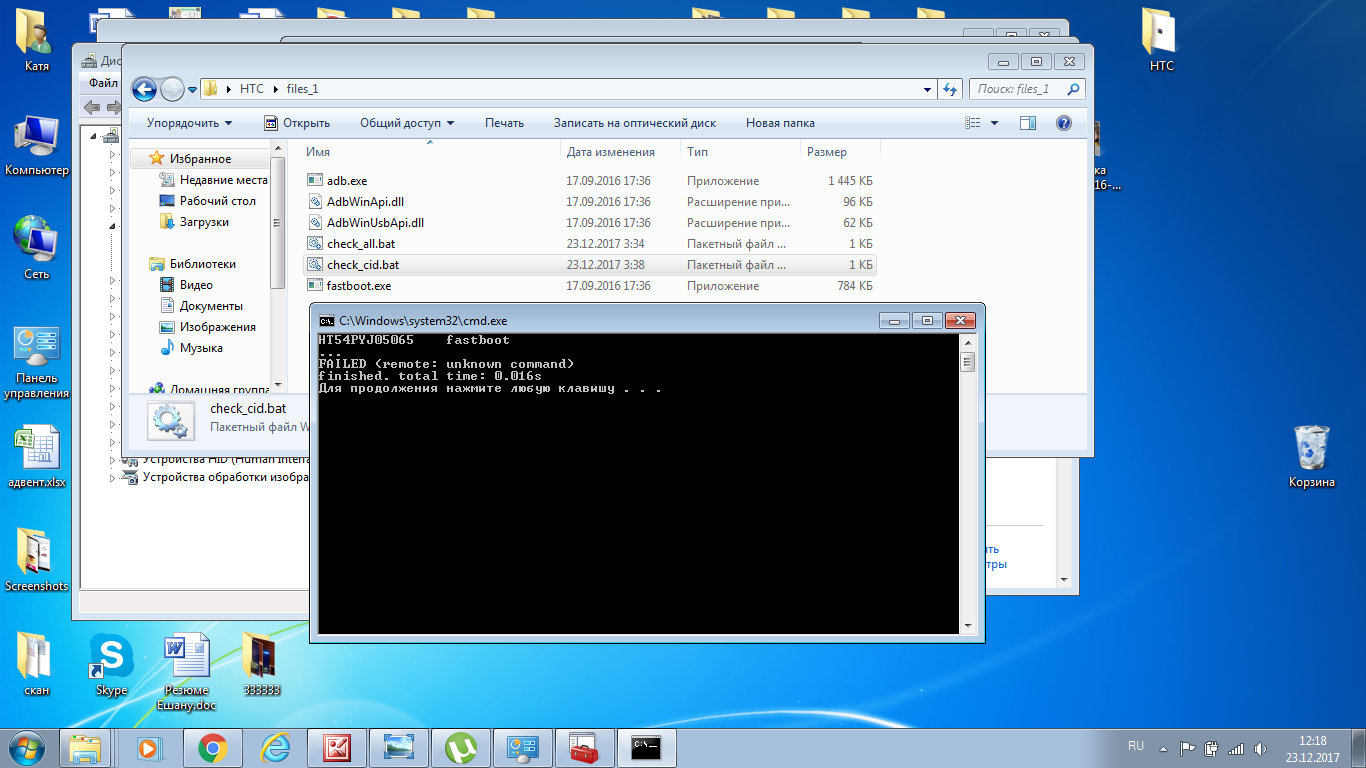
Task: Click the Новая папка button
Action: (x=780, y=123)
